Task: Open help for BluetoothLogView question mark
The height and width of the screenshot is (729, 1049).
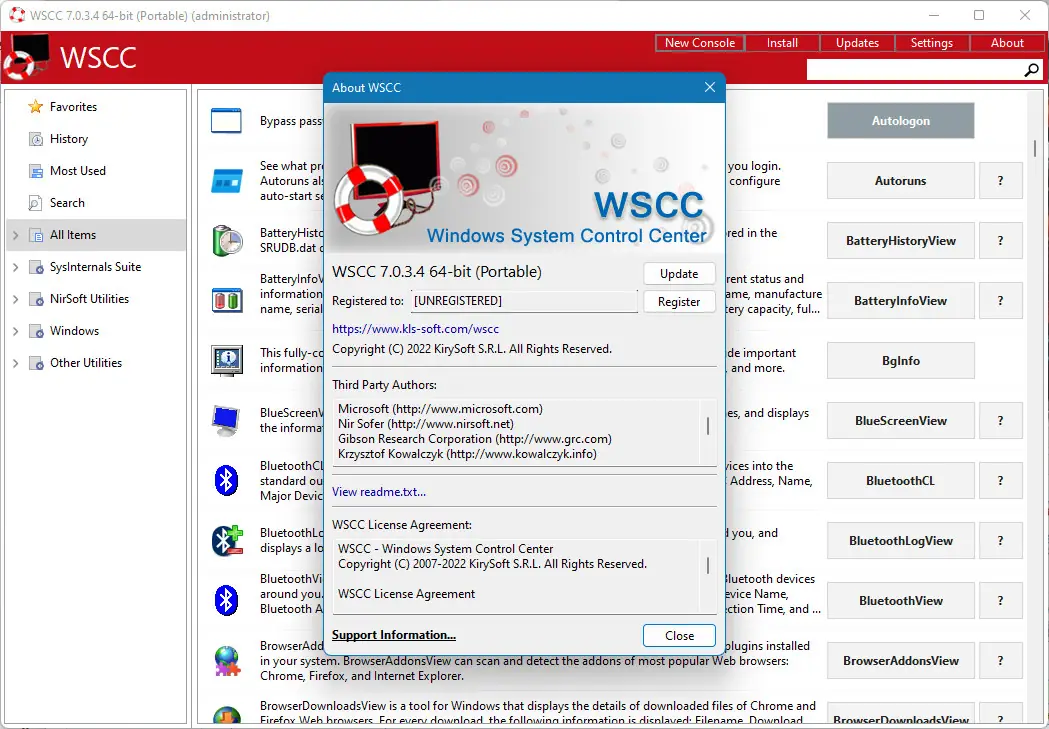Action: pyautogui.click(x=1001, y=540)
